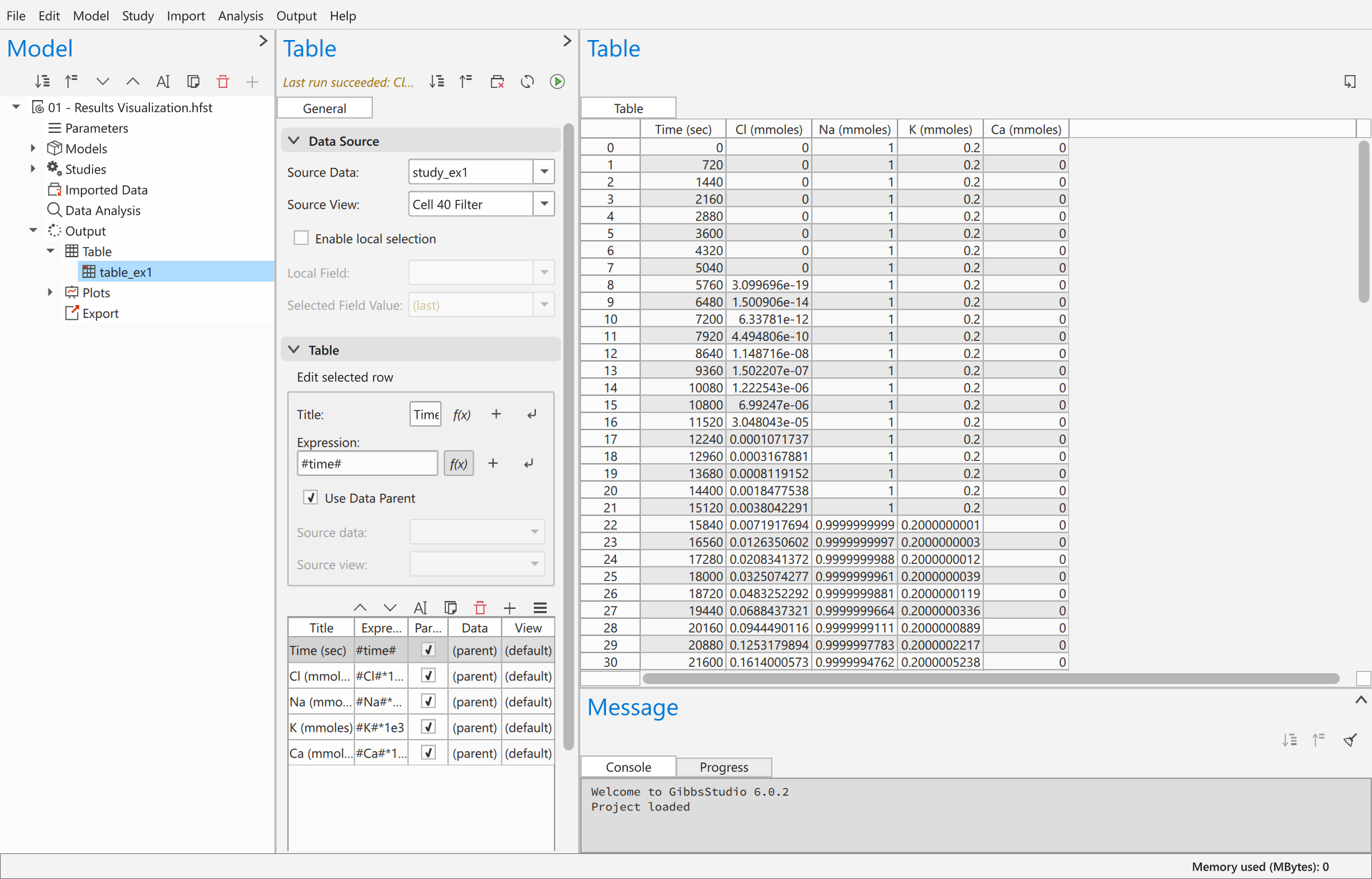Viewport: 1372px width, 879px height.
Task: Select the Export item in the tree
Action: click(100, 313)
